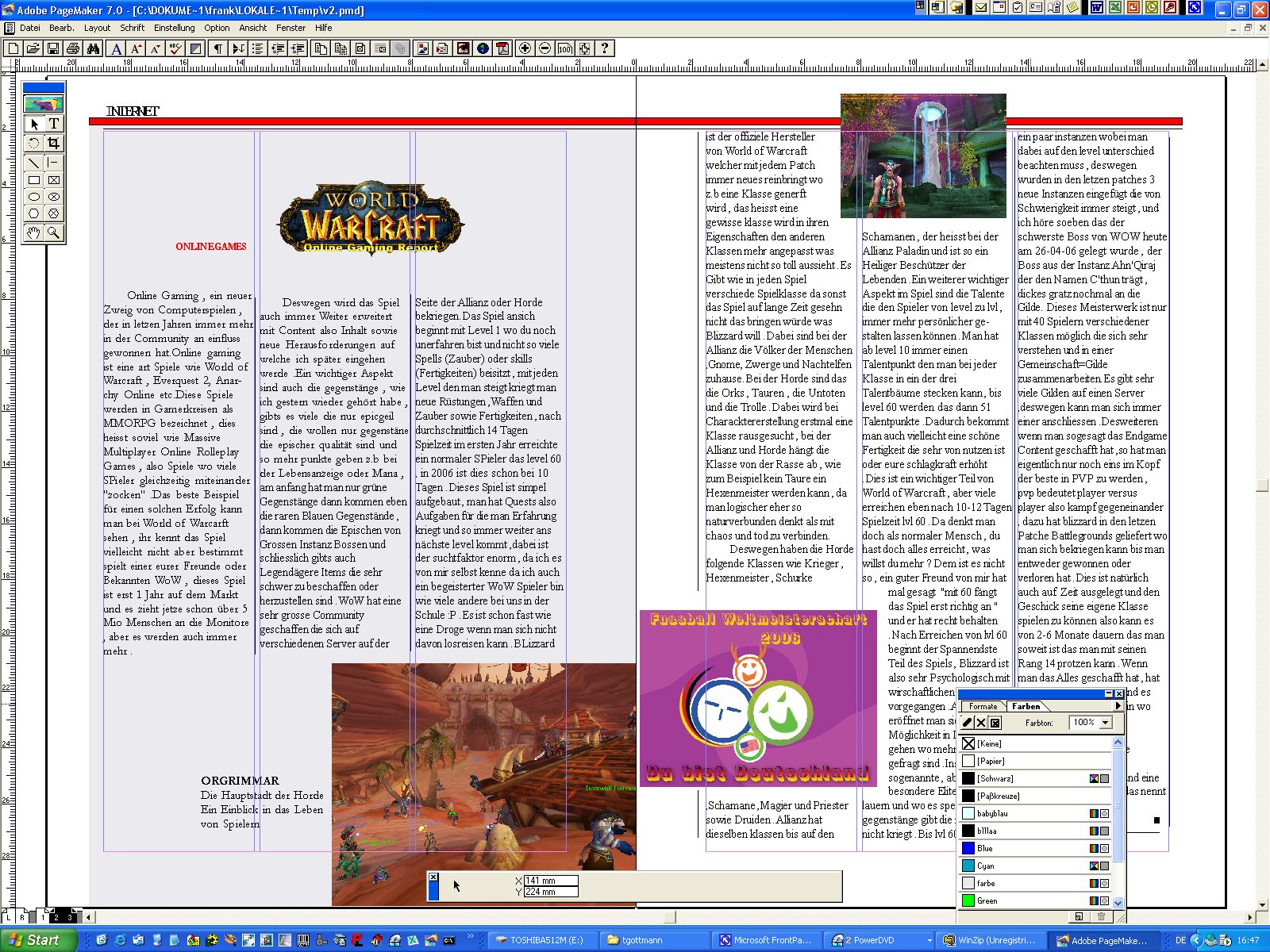This screenshot has height=952, width=1270.
Task: Click the Actual size 100 toolbar icon
Action: [x=564, y=48]
